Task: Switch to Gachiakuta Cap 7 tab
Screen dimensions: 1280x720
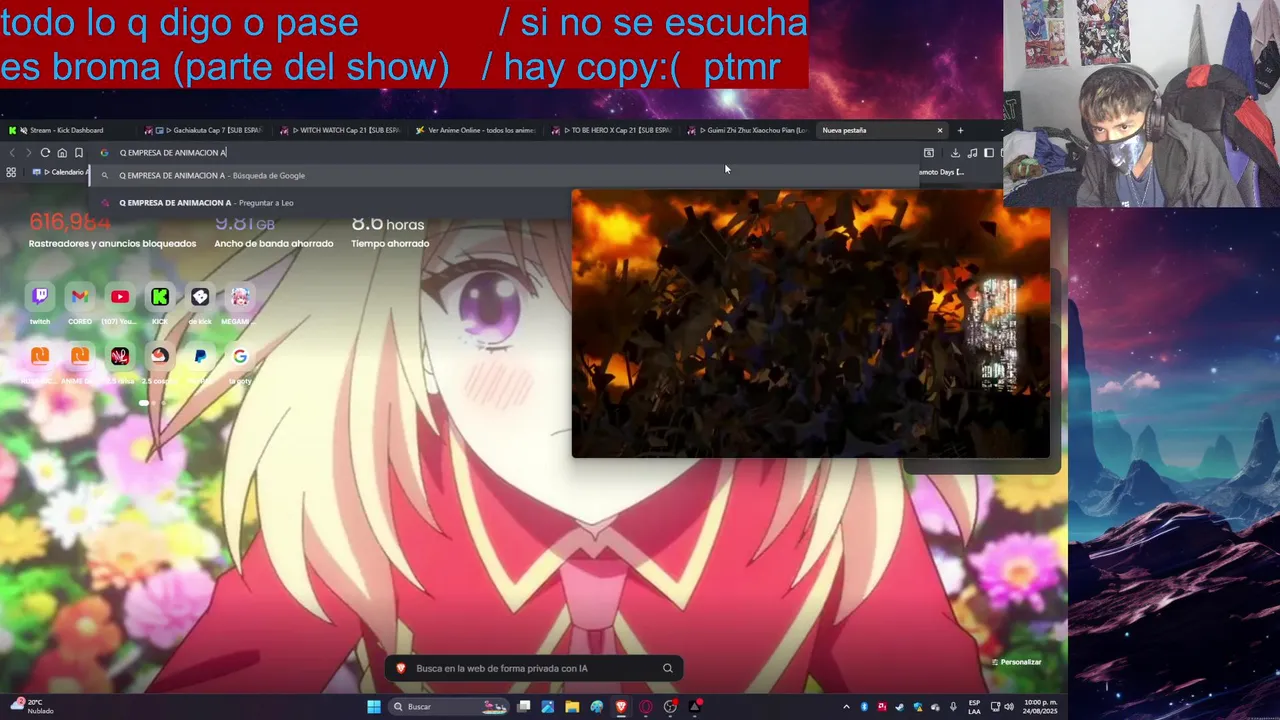Action: [x=204, y=130]
